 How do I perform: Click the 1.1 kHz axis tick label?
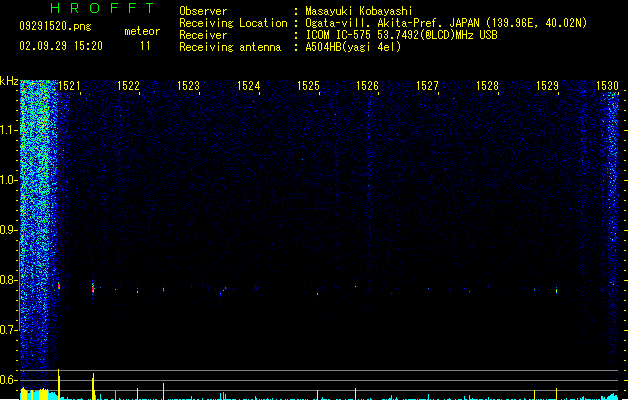coord(9,130)
